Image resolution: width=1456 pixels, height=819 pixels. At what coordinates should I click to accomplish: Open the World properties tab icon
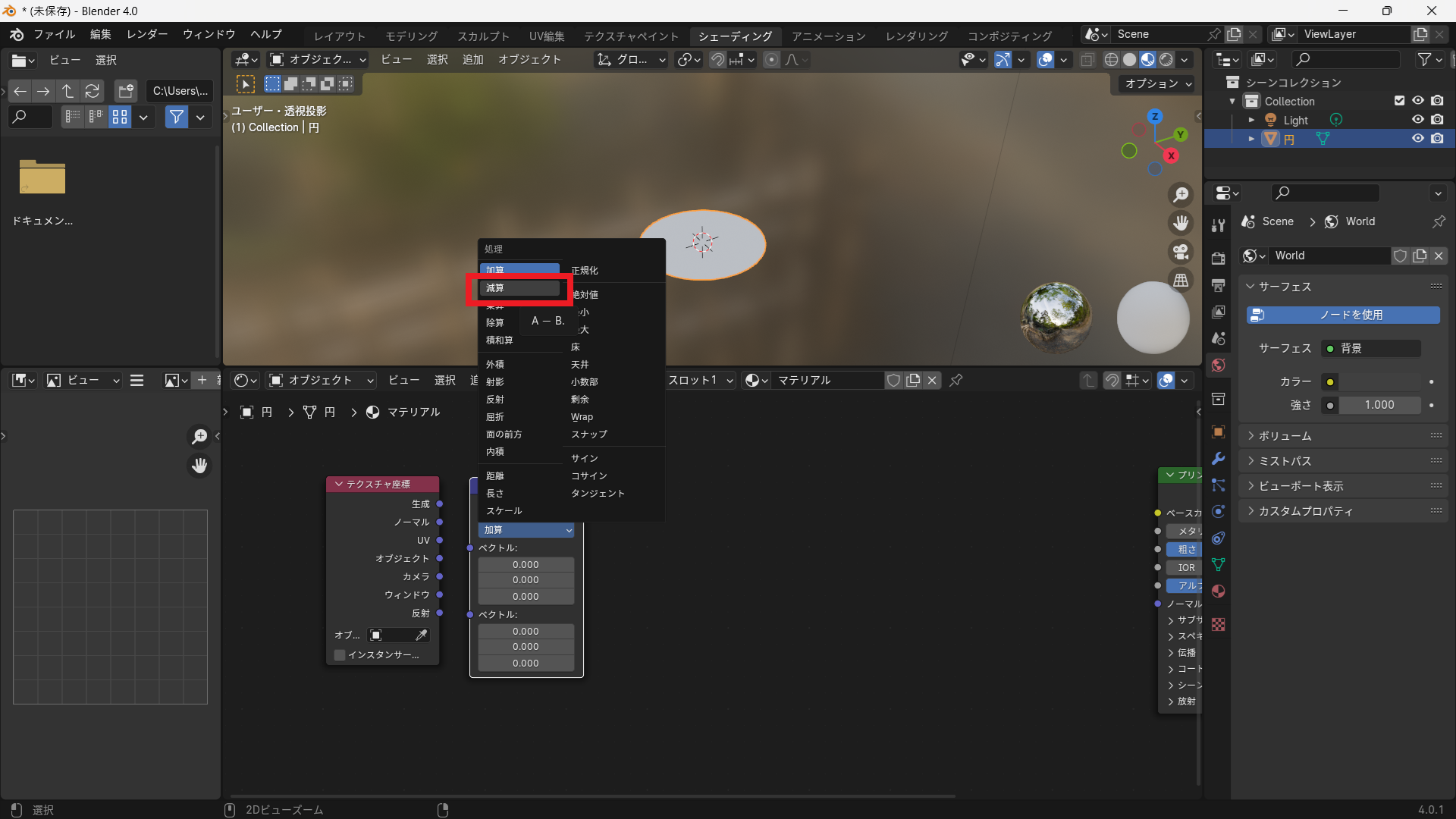(1219, 366)
